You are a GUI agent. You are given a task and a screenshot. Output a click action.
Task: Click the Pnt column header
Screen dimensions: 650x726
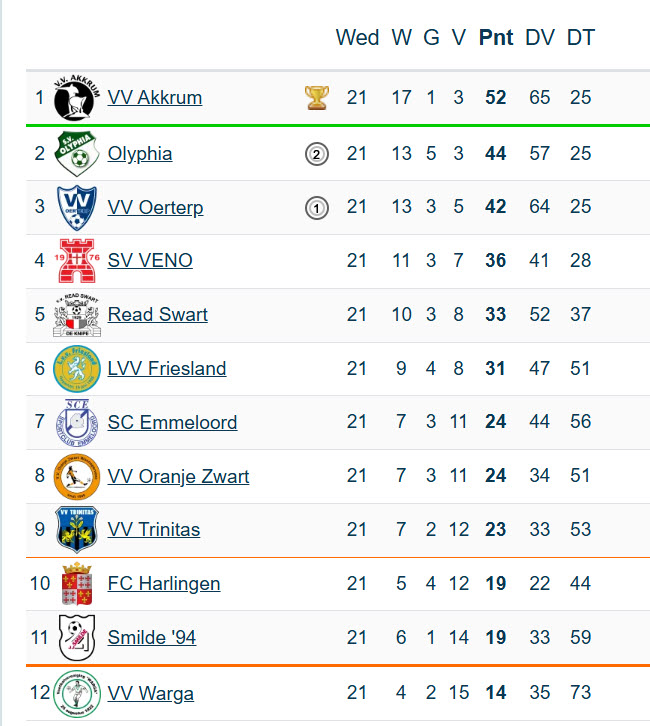[x=496, y=38]
